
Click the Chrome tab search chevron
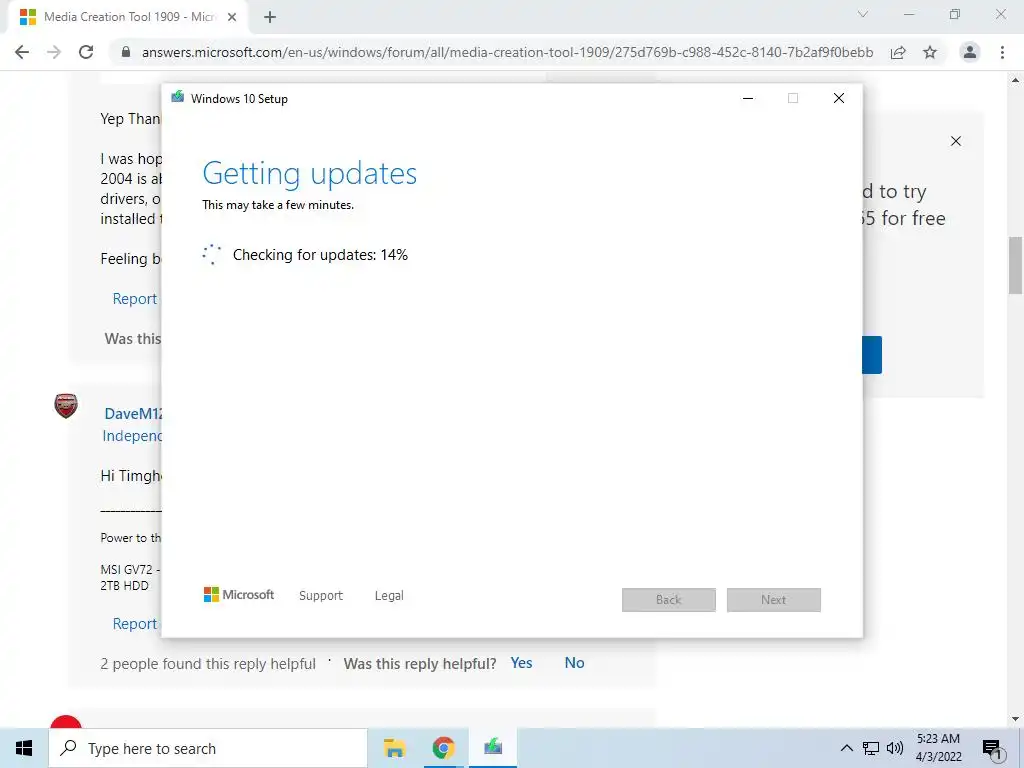[x=863, y=14]
